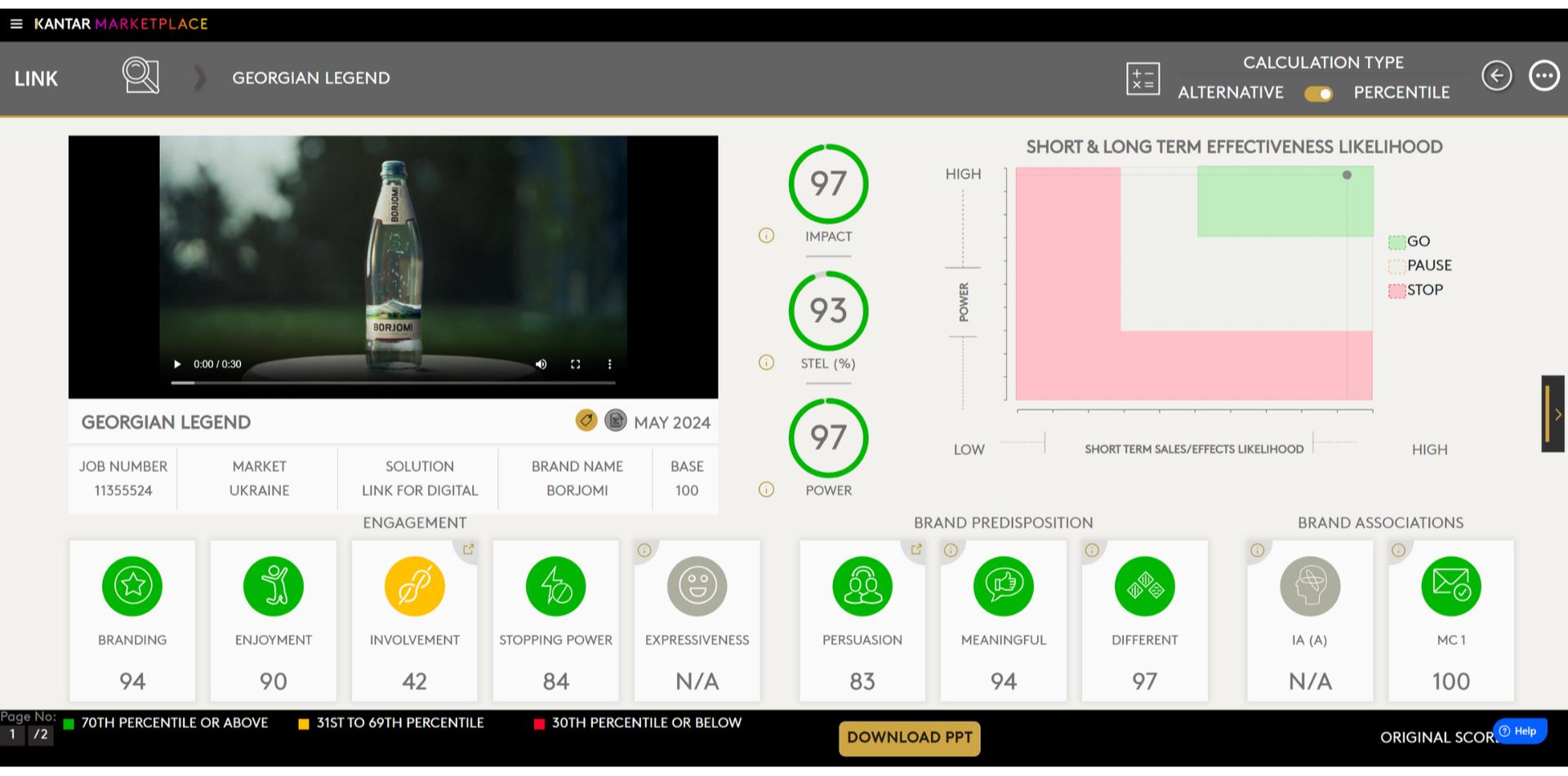Click the grey document icon beside May 2024

[x=616, y=421]
